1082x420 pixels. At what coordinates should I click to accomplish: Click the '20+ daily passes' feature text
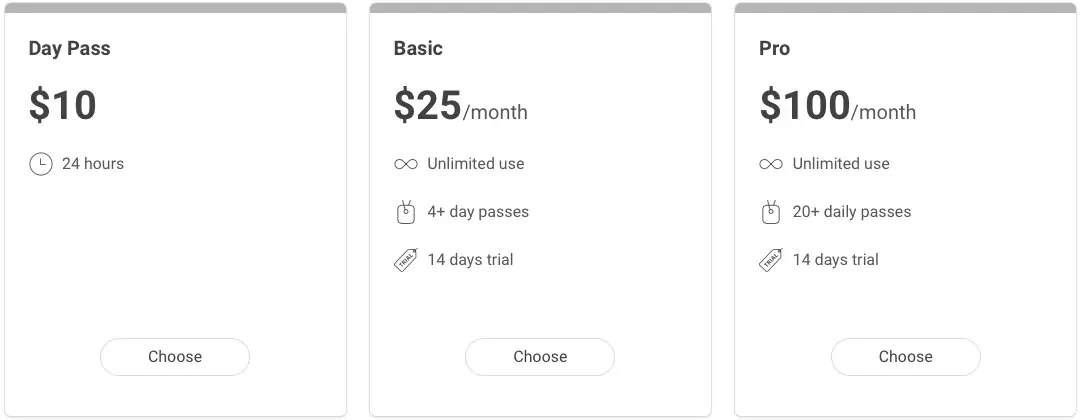pos(852,212)
